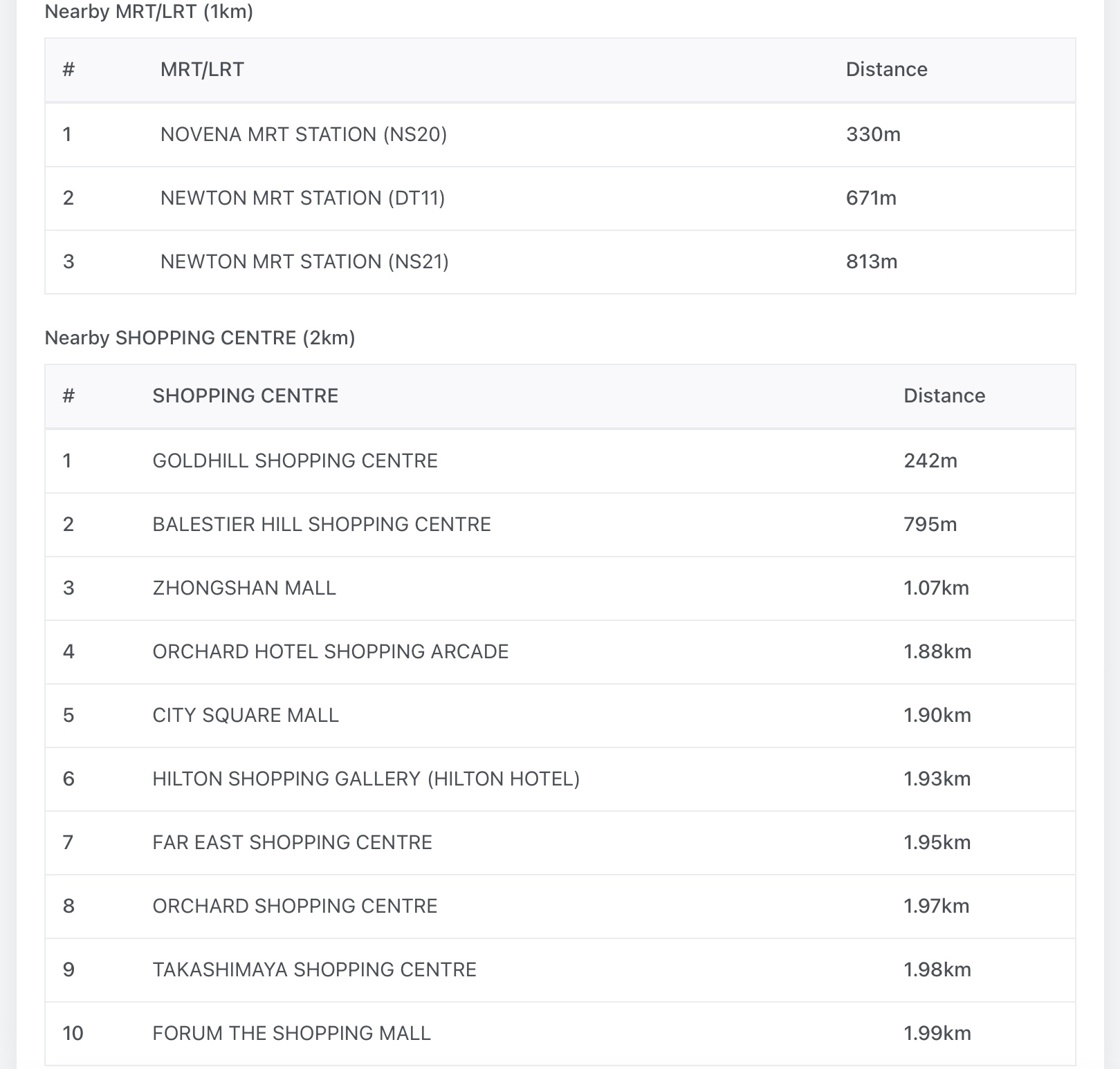Click the Shopping Centre column header
This screenshot has width=1120, height=1069.
[x=245, y=396]
